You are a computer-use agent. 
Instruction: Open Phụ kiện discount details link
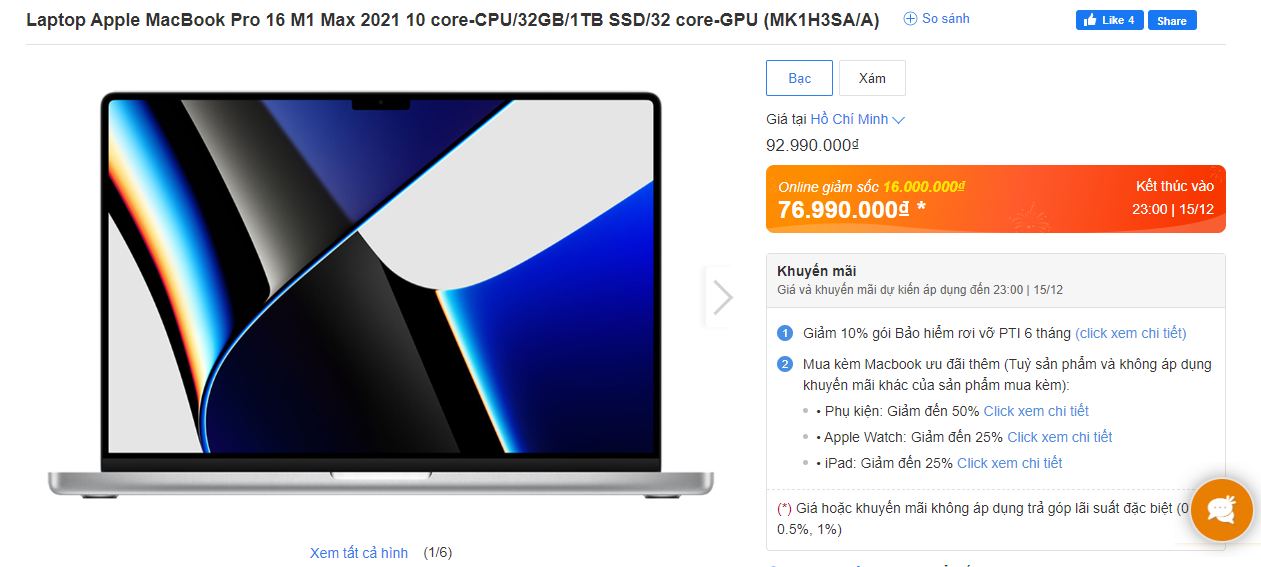1036,411
